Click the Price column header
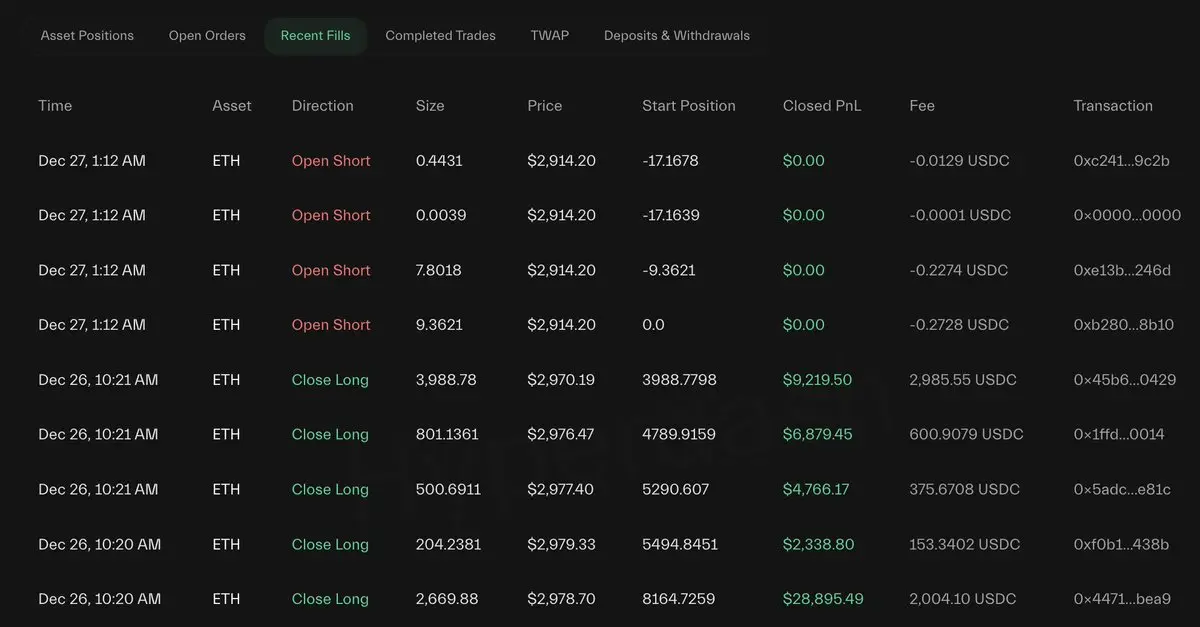Image resolution: width=1200 pixels, height=627 pixels. (x=545, y=106)
